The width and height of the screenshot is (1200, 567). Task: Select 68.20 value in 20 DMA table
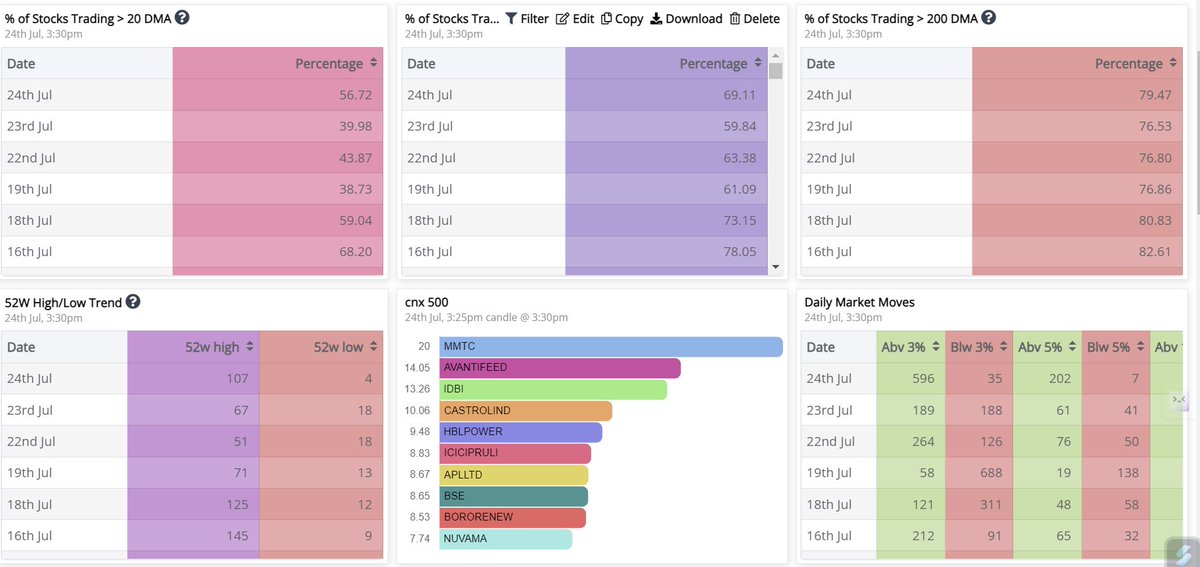pyautogui.click(x=355, y=251)
